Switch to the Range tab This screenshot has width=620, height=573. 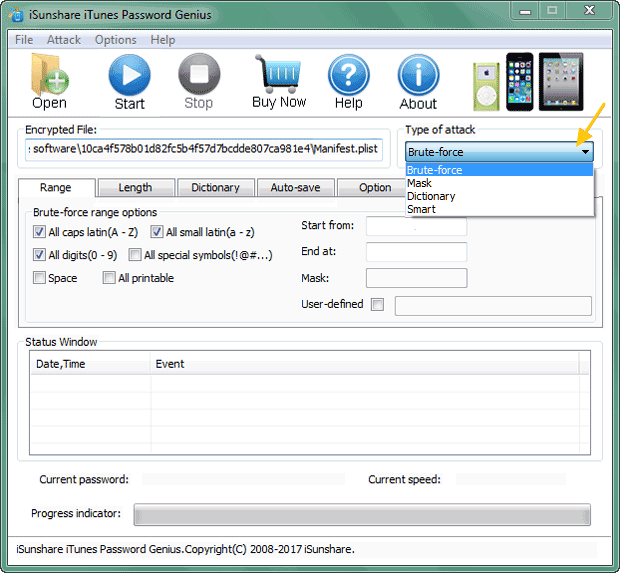[x=56, y=187]
